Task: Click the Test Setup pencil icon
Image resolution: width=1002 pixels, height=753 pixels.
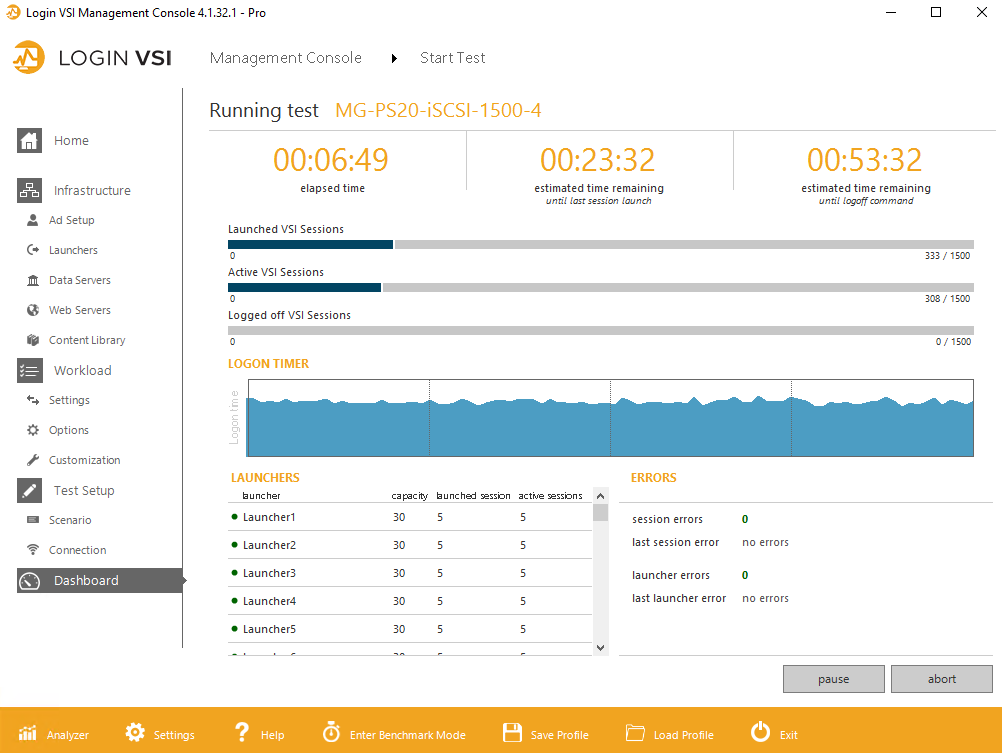Action: (x=29, y=490)
